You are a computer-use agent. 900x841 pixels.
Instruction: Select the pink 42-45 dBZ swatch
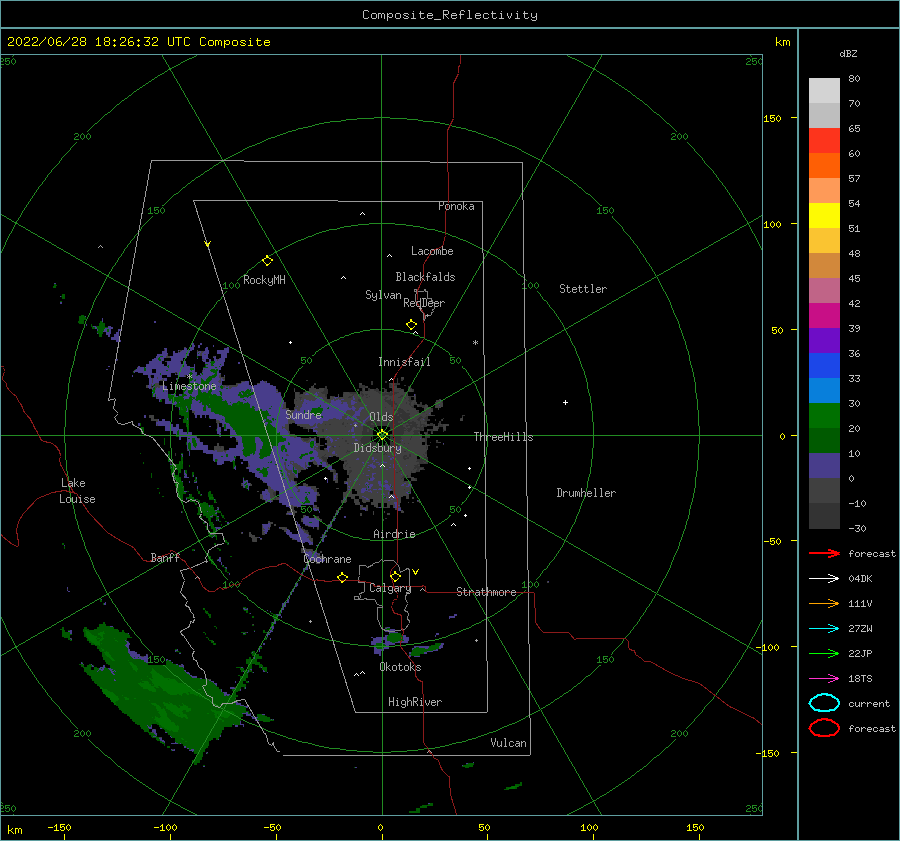(824, 291)
